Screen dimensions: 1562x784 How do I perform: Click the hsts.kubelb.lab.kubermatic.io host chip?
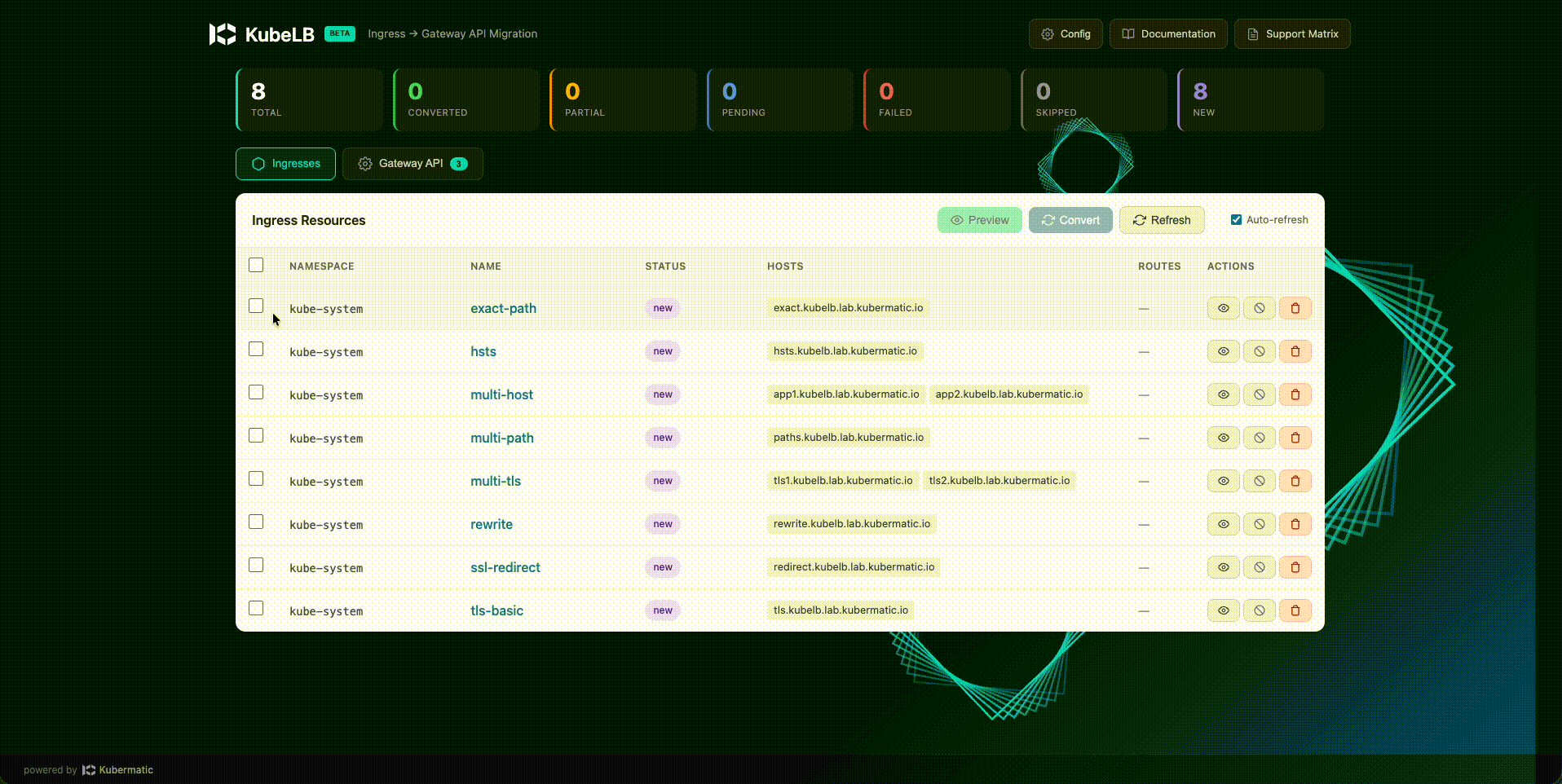(x=845, y=351)
